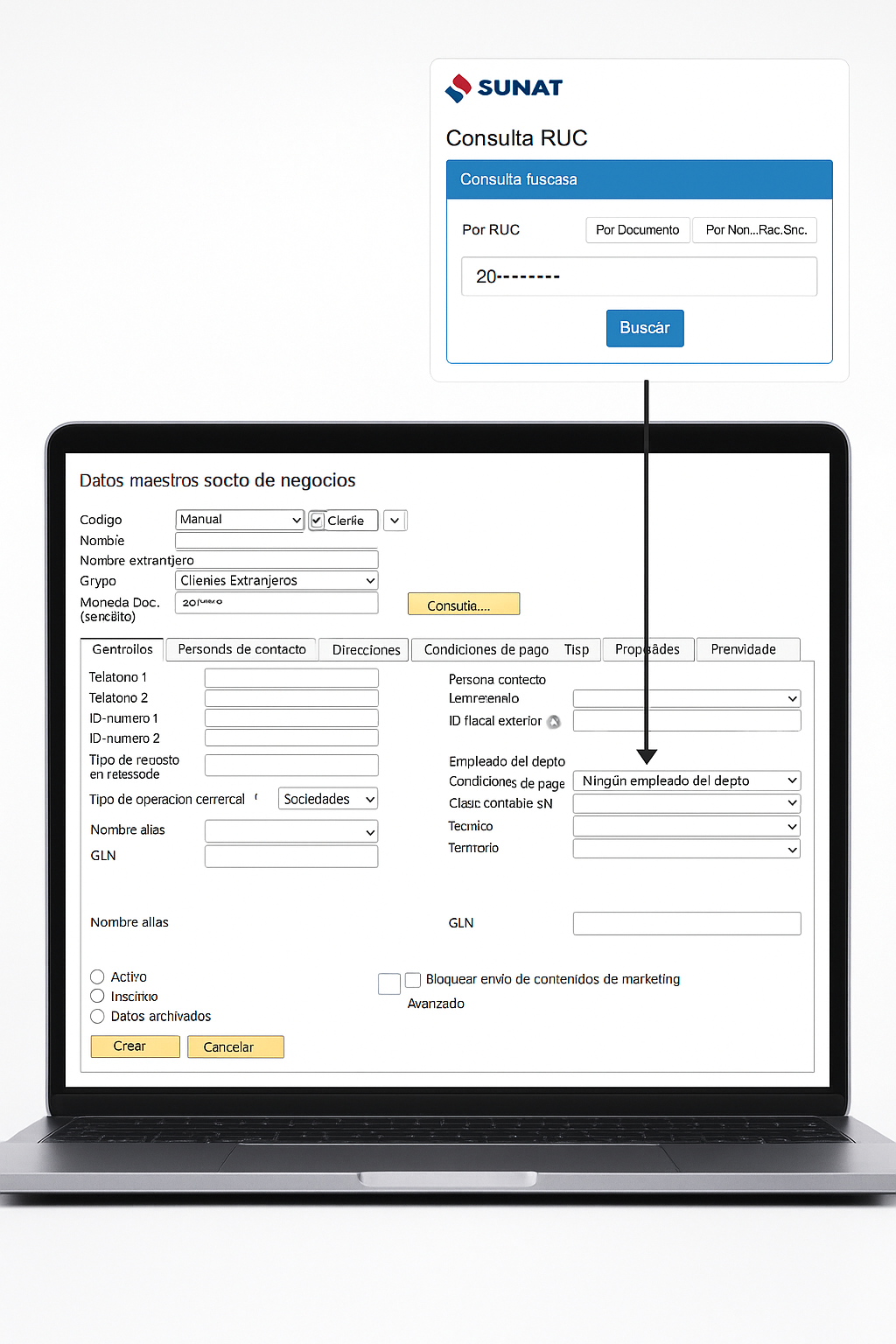Focus the Nombie input field

(276, 541)
